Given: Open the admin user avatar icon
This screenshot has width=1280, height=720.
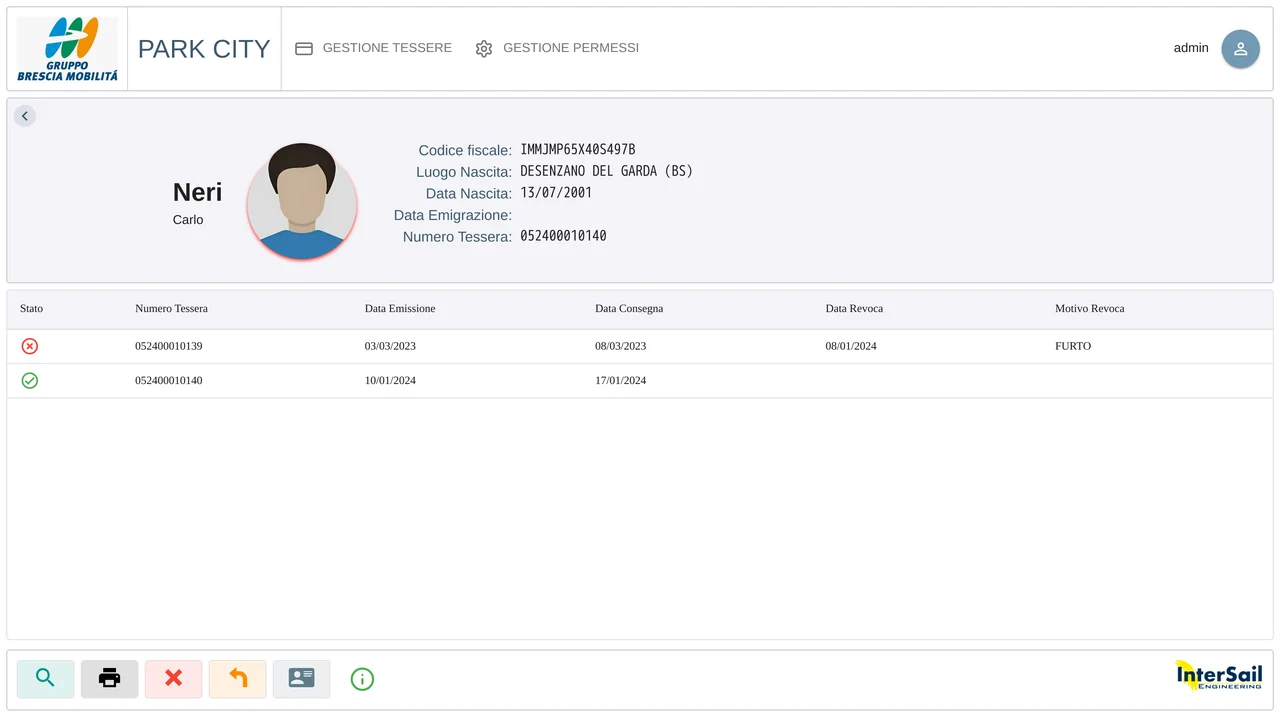Looking at the screenshot, I should [1240, 49].
